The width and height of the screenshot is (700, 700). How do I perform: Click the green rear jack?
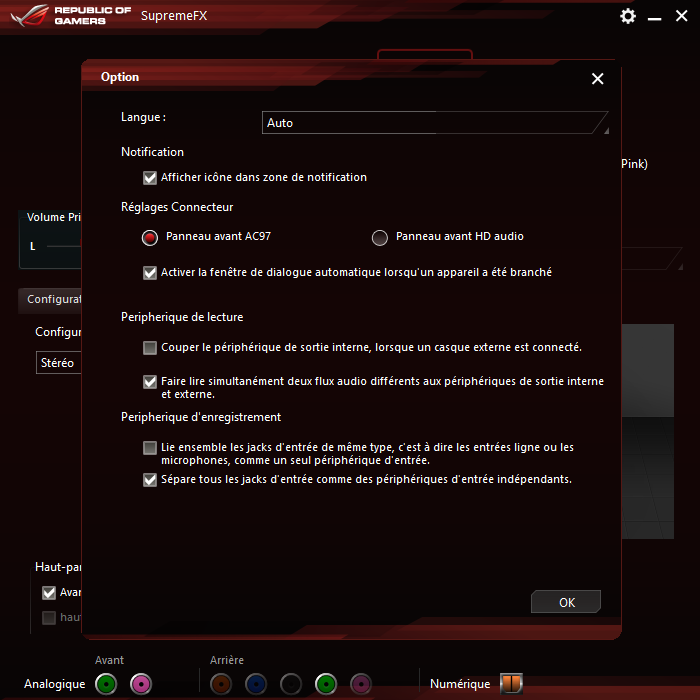tap(326, 683)
